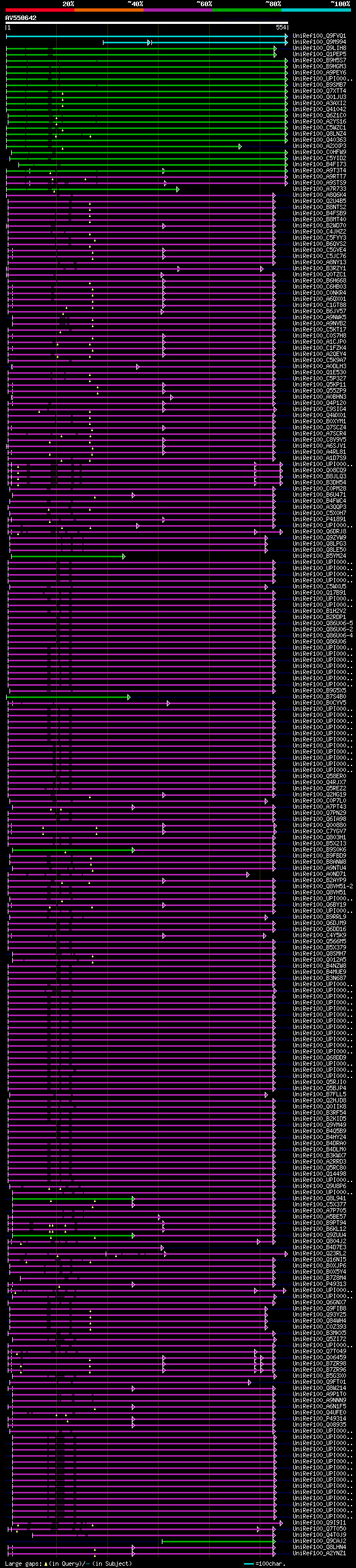Select hit UniRef100_B0XYM1

pyautogui.click(x=319, y=422)
